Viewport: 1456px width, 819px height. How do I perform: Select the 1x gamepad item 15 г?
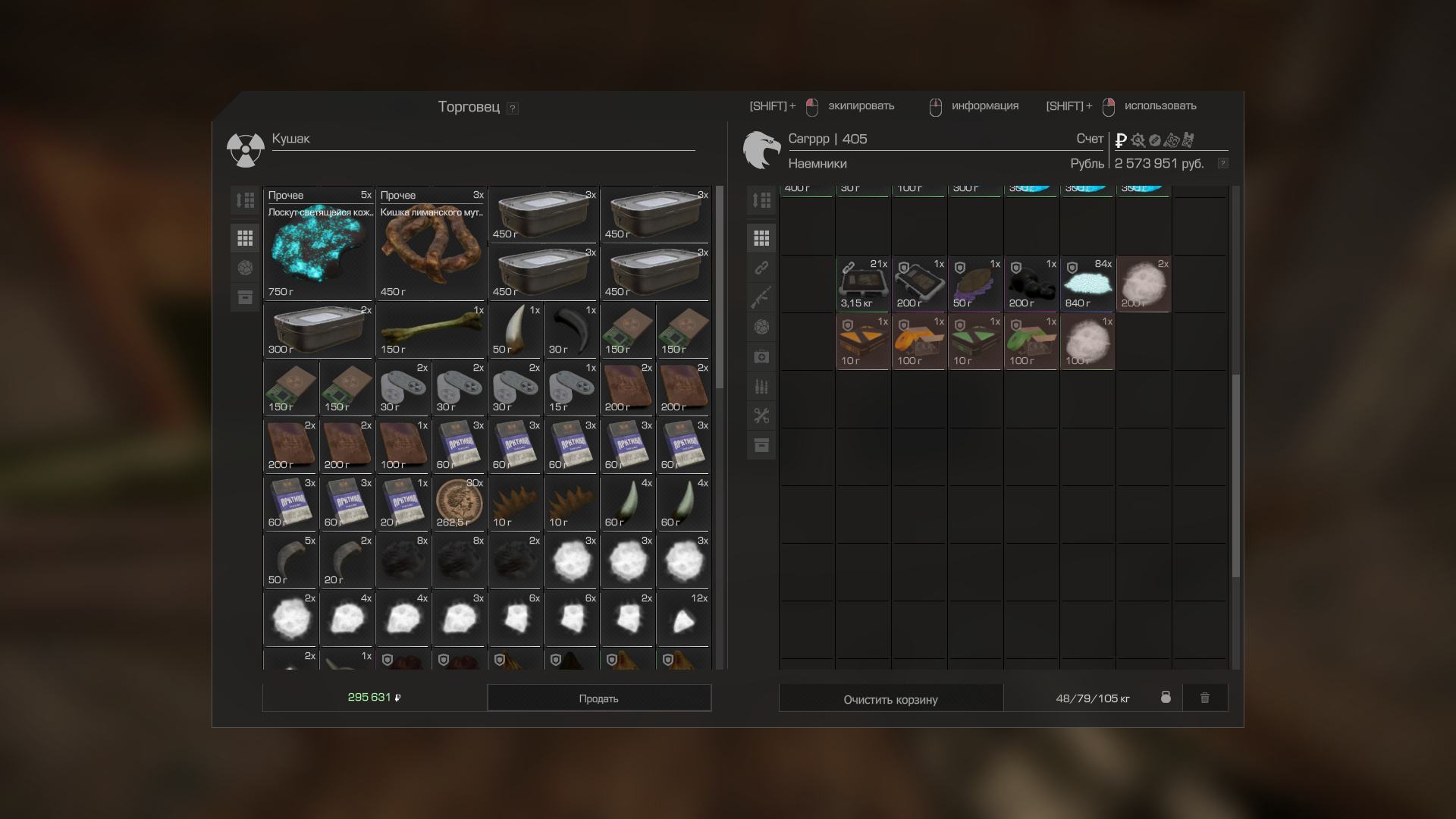[x=571, y=388]
